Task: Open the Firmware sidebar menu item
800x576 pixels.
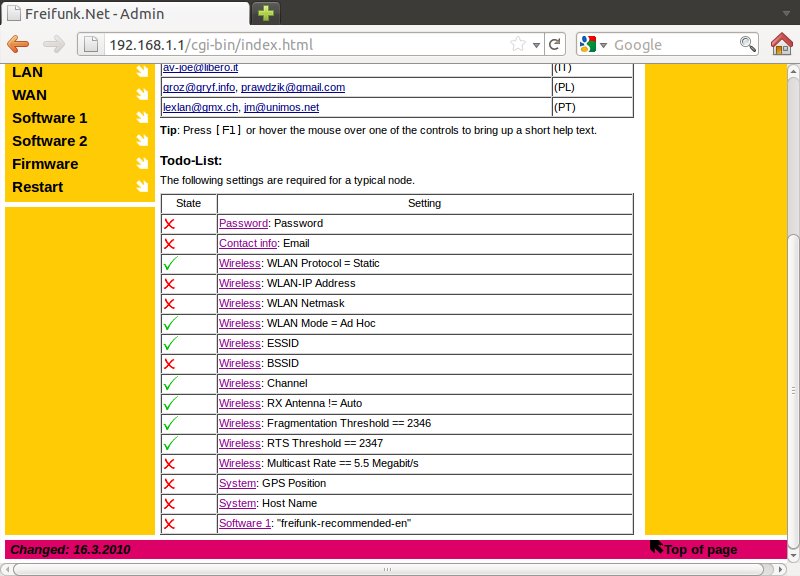Action: (x=45, y=164)
